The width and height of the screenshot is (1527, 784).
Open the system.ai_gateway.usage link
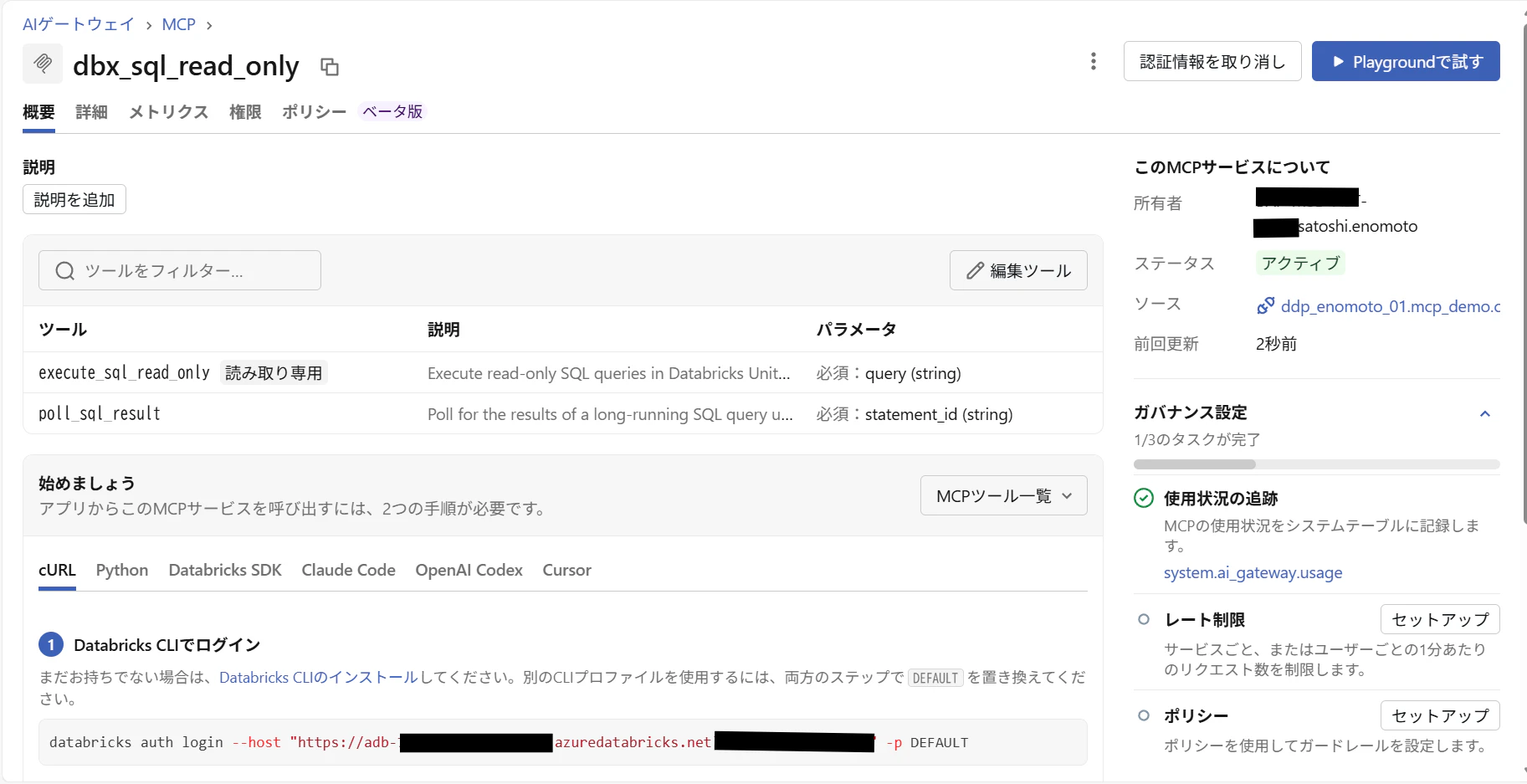(1253, 572)
